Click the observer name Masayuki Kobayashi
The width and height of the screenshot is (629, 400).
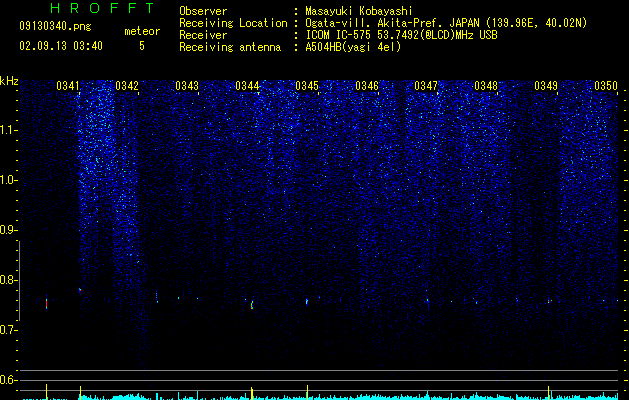tap(359, 11)
